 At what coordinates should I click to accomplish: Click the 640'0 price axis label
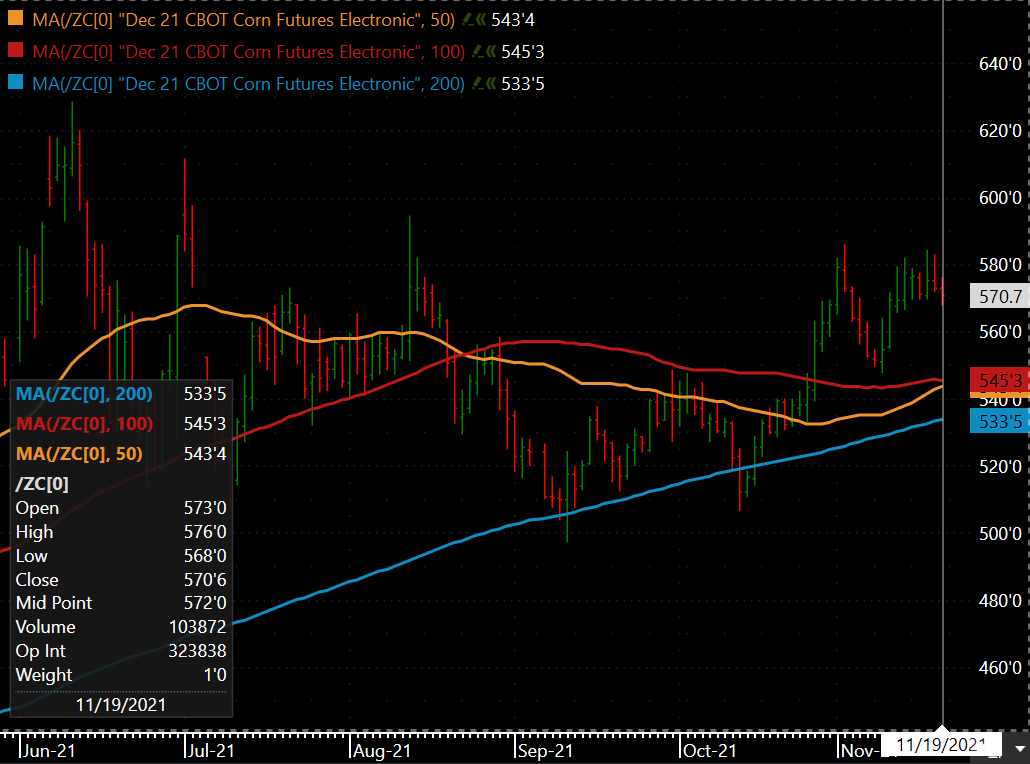(x=1000, y=64)
